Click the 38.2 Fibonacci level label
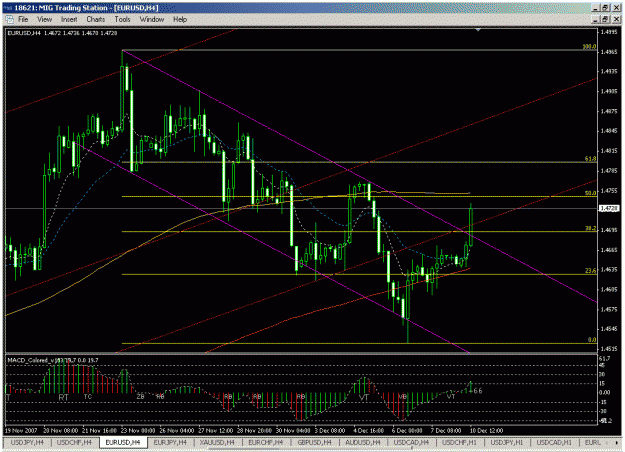This screenshot has height=452, width=625. (x=590, y=228)
